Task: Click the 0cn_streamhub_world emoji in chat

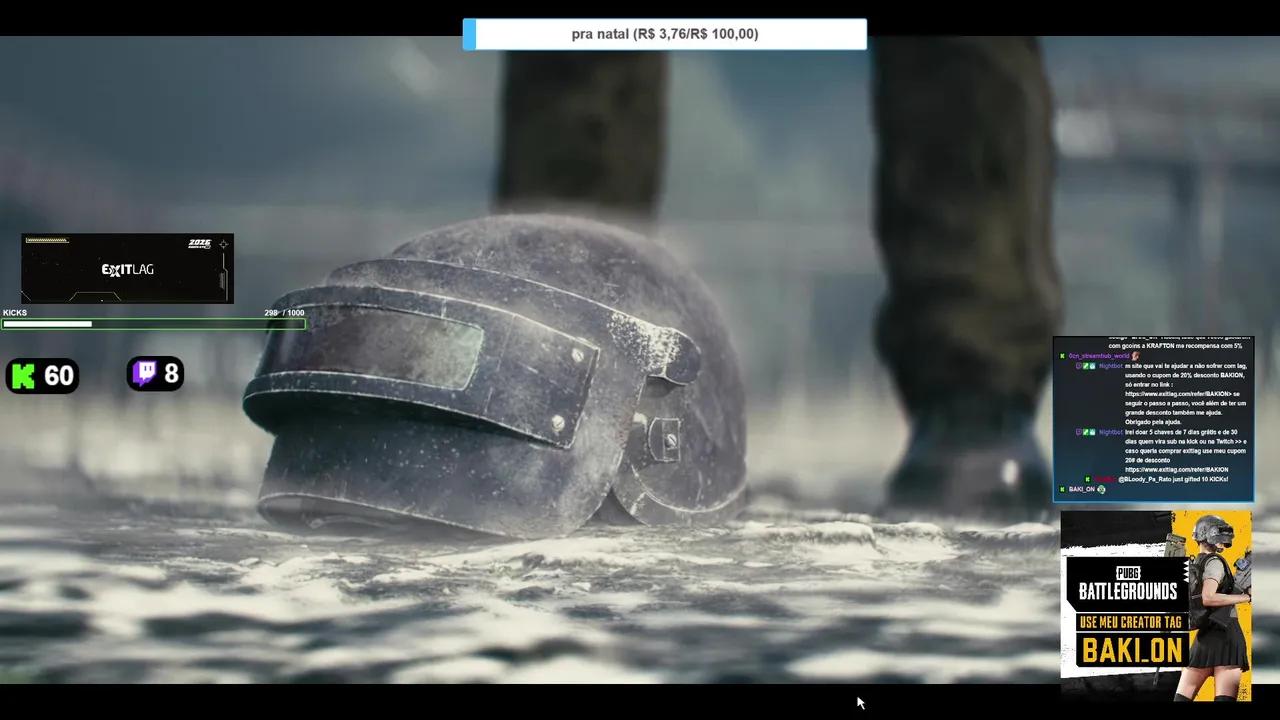Action: pos(1135,356)
